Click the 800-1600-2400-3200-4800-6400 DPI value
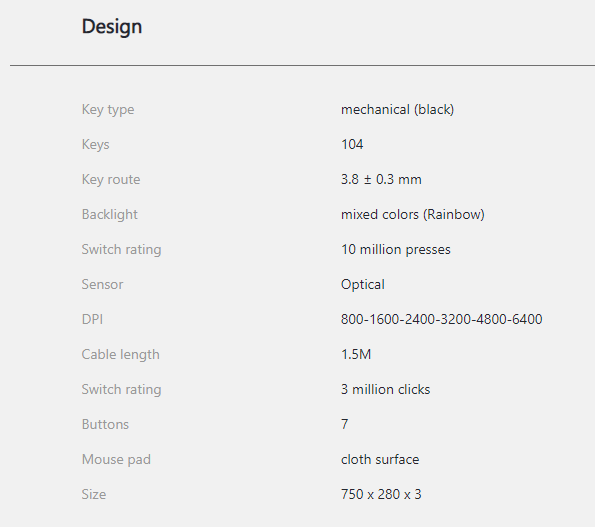 point(441,319)
